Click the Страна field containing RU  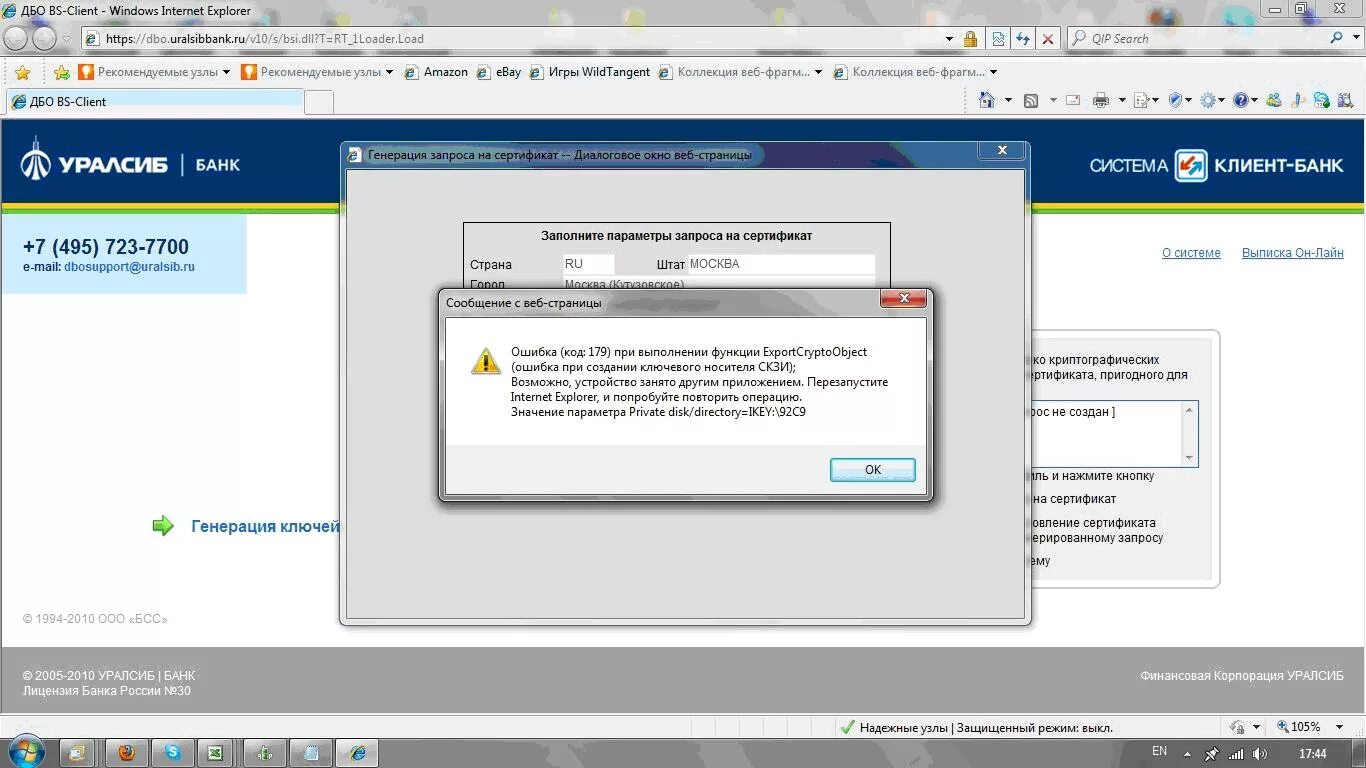589,264
